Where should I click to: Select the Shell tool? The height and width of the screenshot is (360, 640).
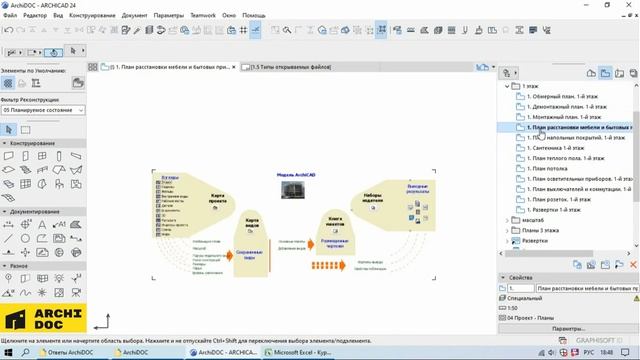[76, 170]
